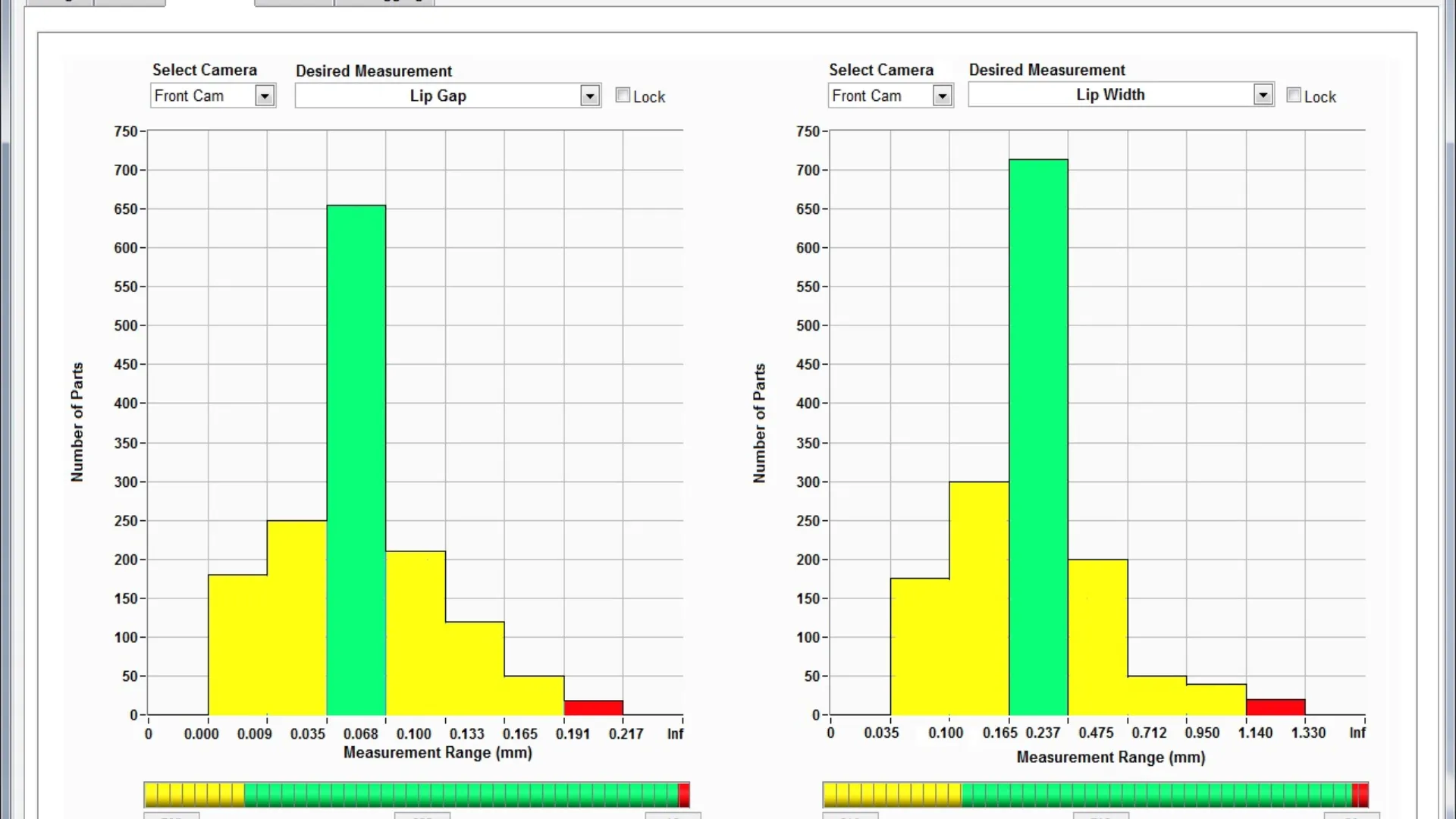Click the yellow bar right of green in Lip Width
This screenshot has height=819, width=1456.
pos(1097,637)
